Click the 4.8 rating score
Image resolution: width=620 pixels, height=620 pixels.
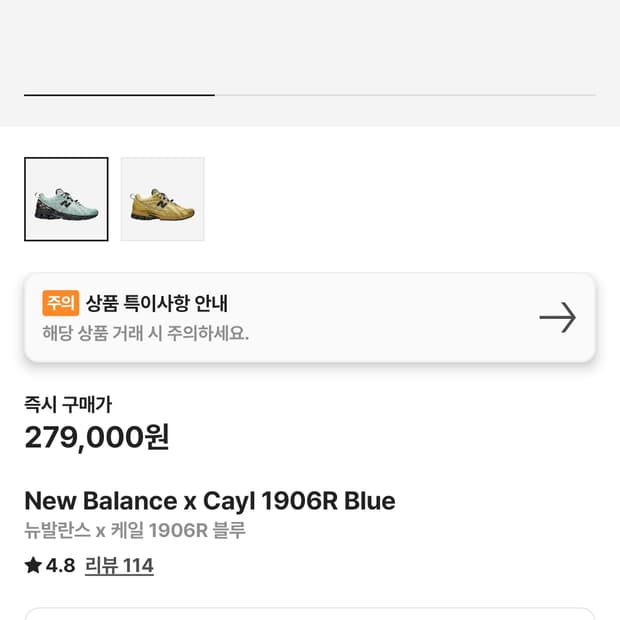60,566
